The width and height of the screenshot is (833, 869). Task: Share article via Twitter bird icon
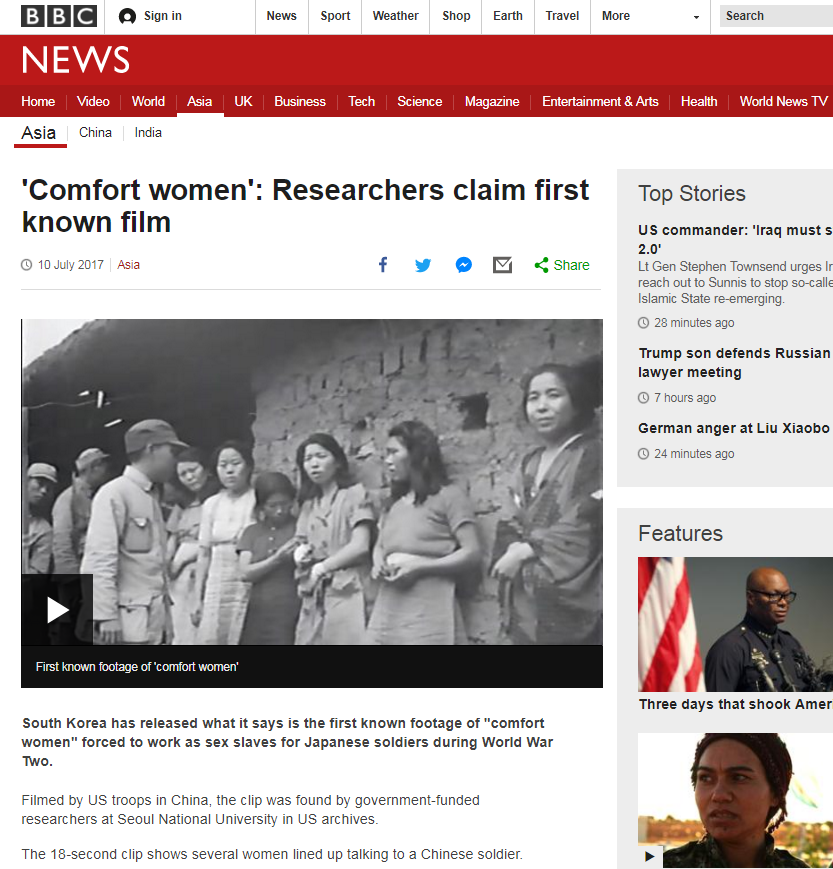pyautogui.click(x=423, y=265)
